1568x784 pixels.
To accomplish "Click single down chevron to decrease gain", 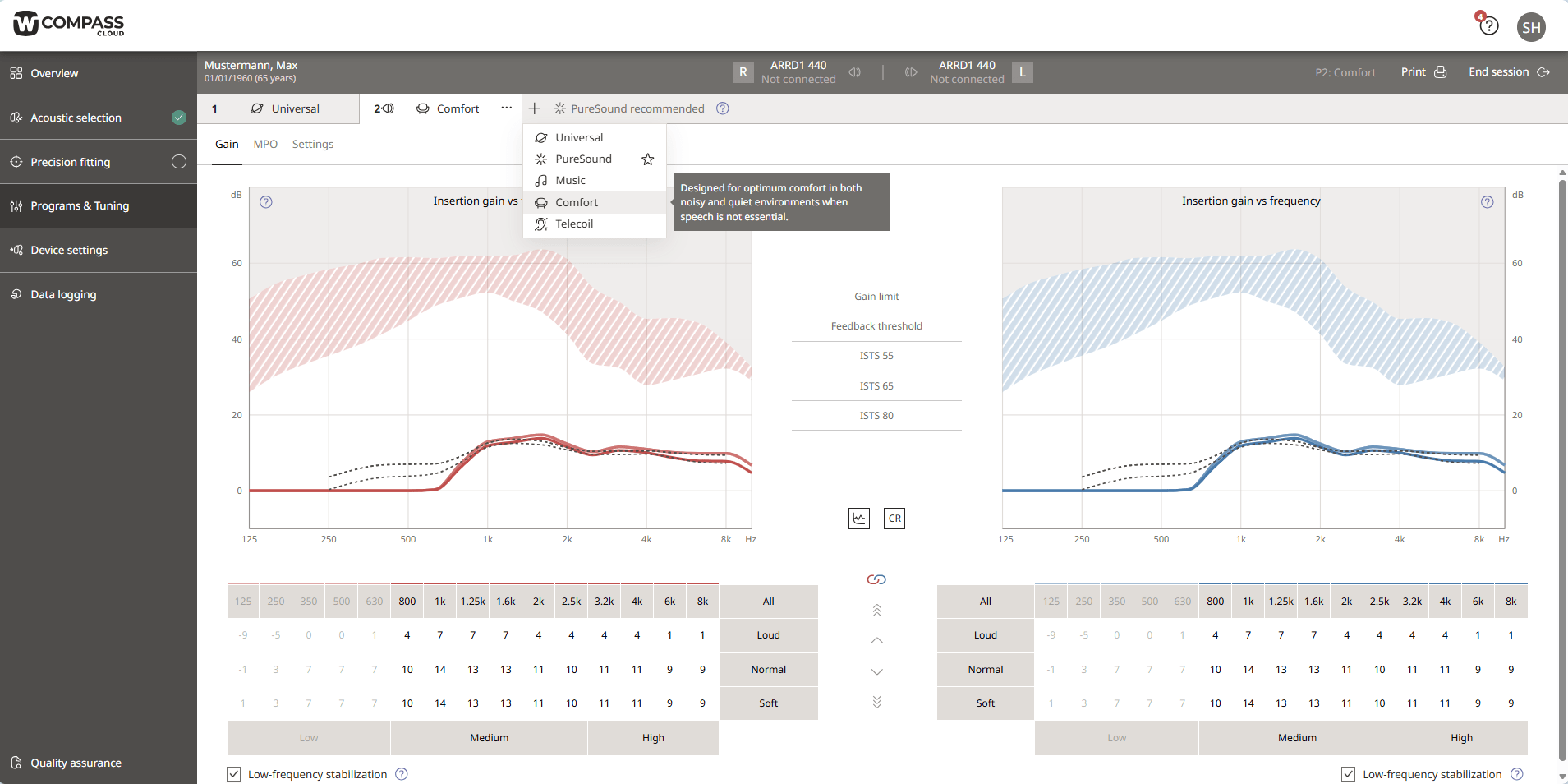I will point(876,671).
